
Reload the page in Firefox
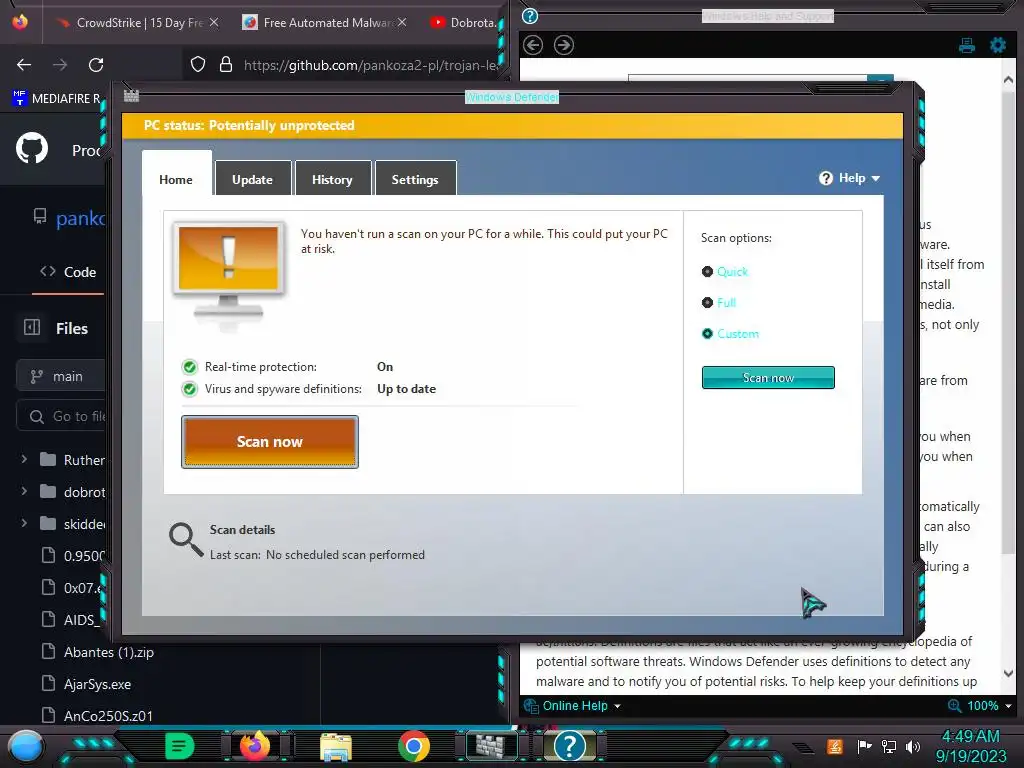coord(96,65)
